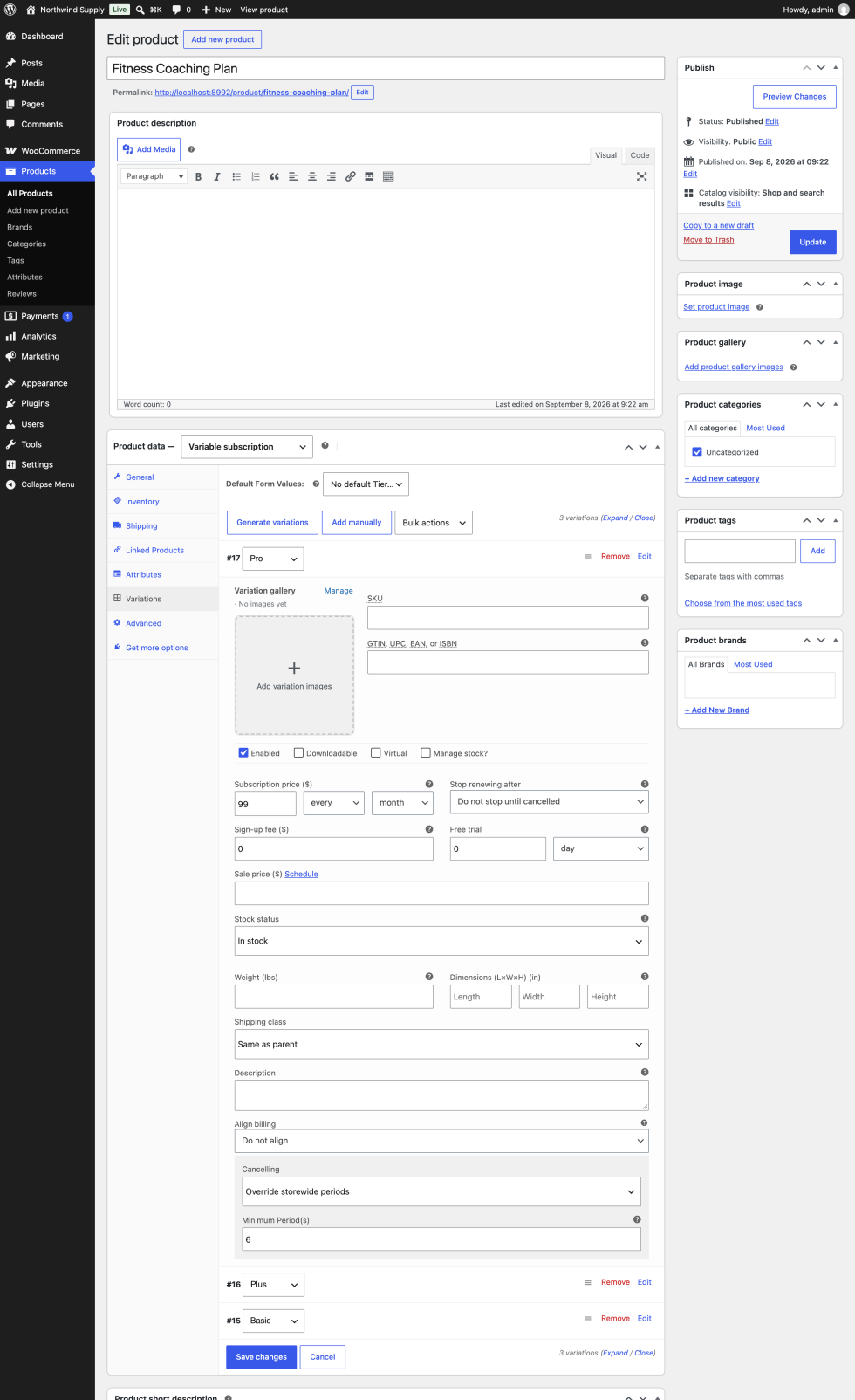The width and height of the screenshot is (855, 1400).
Task: Apply italic formatting in editor toolbar
Action: pos(217,176)
